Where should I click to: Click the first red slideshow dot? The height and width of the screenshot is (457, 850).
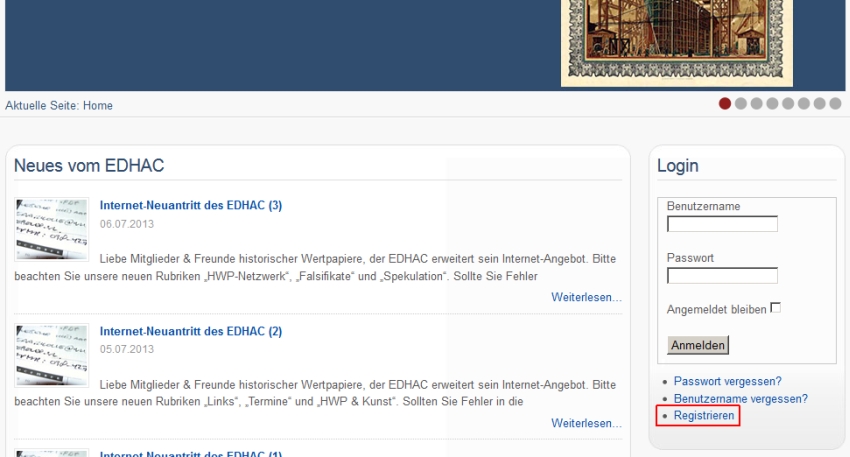pos(725,103)
